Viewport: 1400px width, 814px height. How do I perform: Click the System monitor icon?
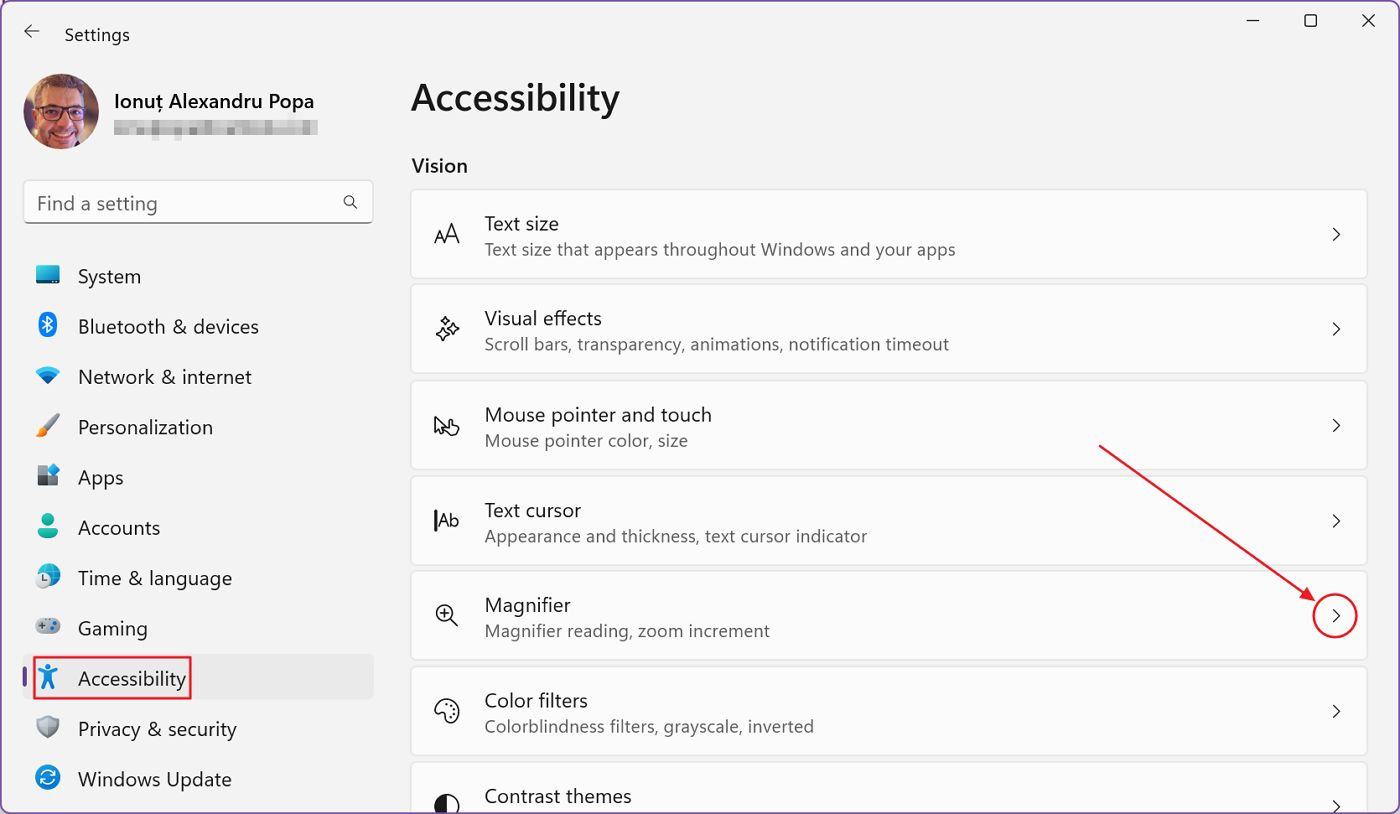pos(48,275)
